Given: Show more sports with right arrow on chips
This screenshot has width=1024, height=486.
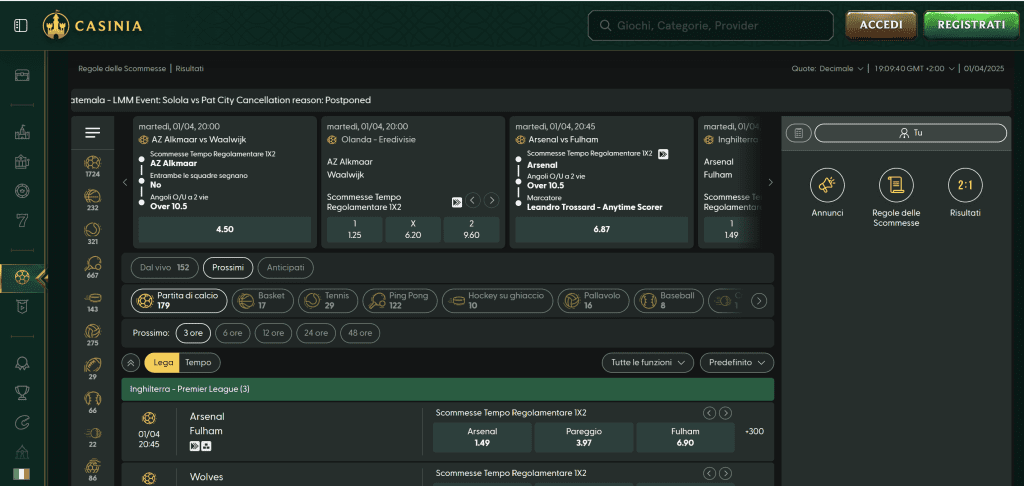Looking at the screenshot, I should (758, 301).
